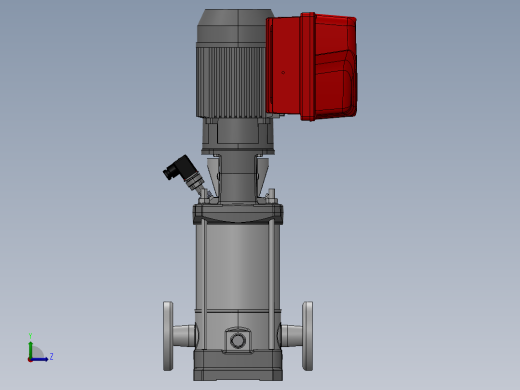The height and width of the screenshot is (390, 520).
Task: Select the round drain plug on base
Action: point(238,341)
